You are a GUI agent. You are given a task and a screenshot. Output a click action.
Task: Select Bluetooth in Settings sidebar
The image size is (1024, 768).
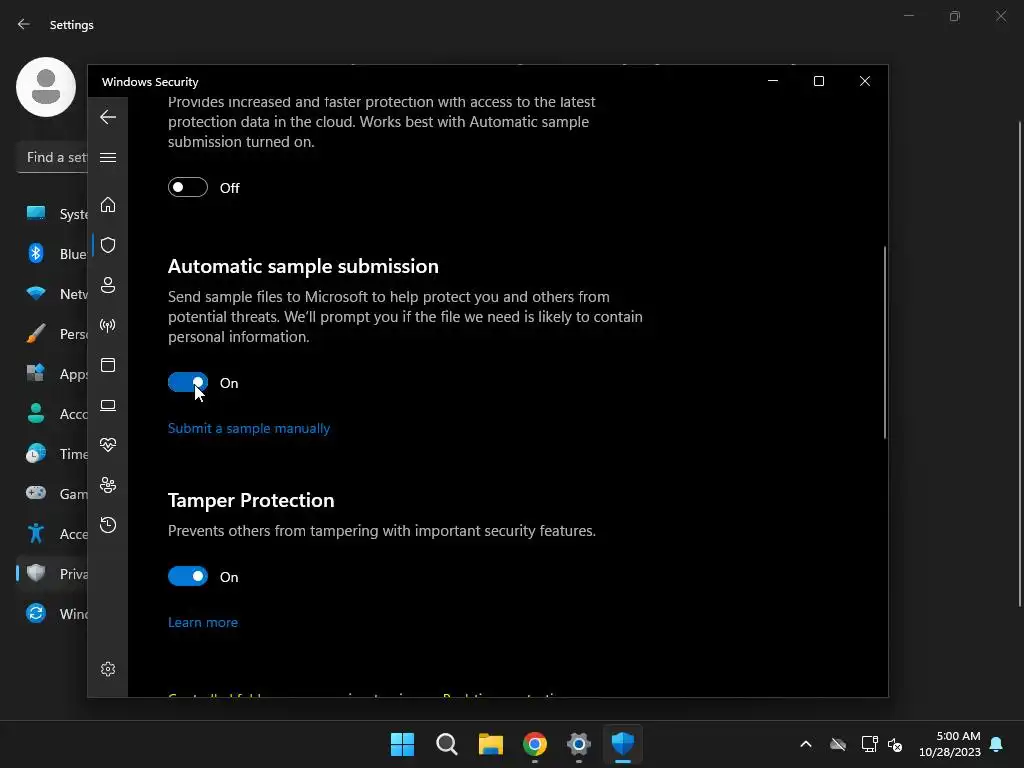click(x=52, y=254)
